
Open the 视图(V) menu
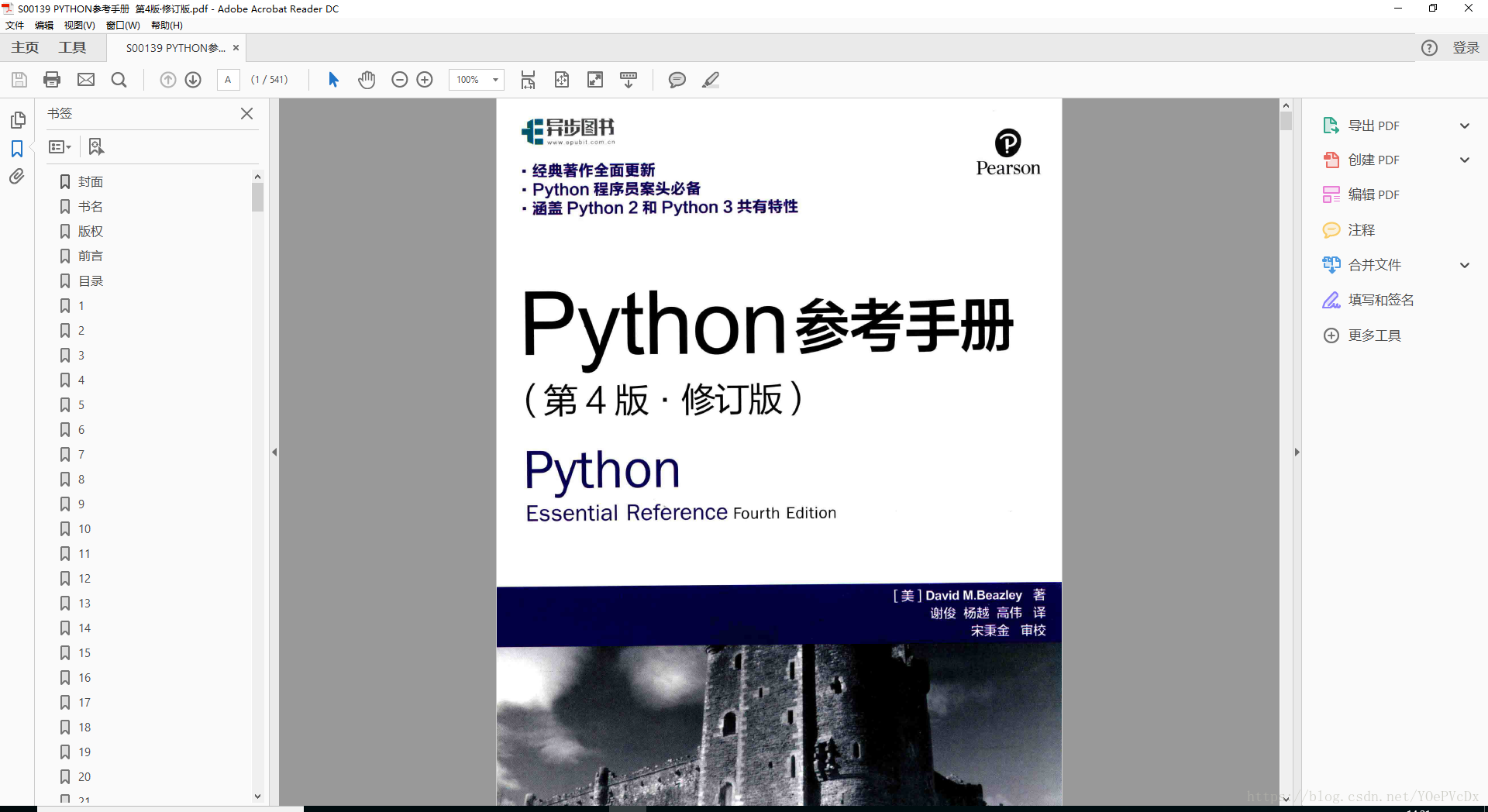click(x=79, y=26)
